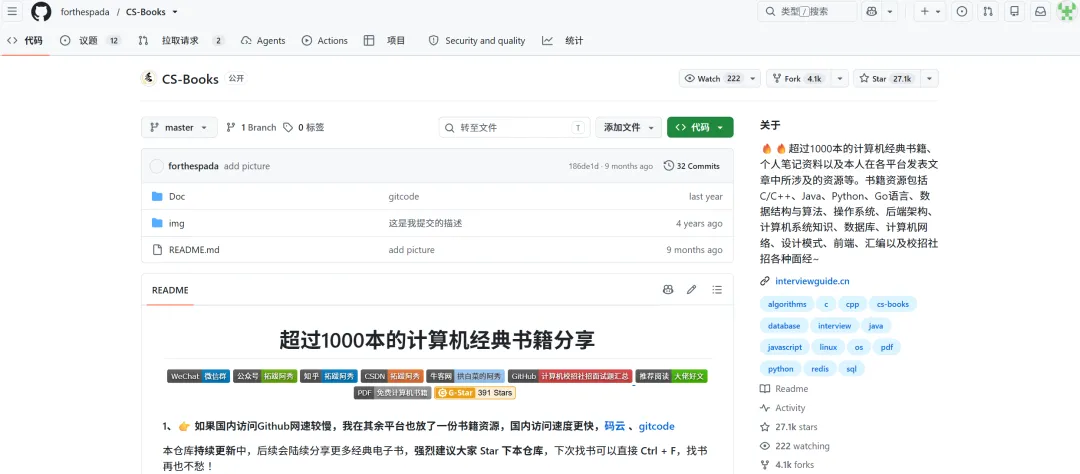This screenshot has width=1080, height=474.
Task: Click the Fork 4.1k button
Action: point(799,79)
